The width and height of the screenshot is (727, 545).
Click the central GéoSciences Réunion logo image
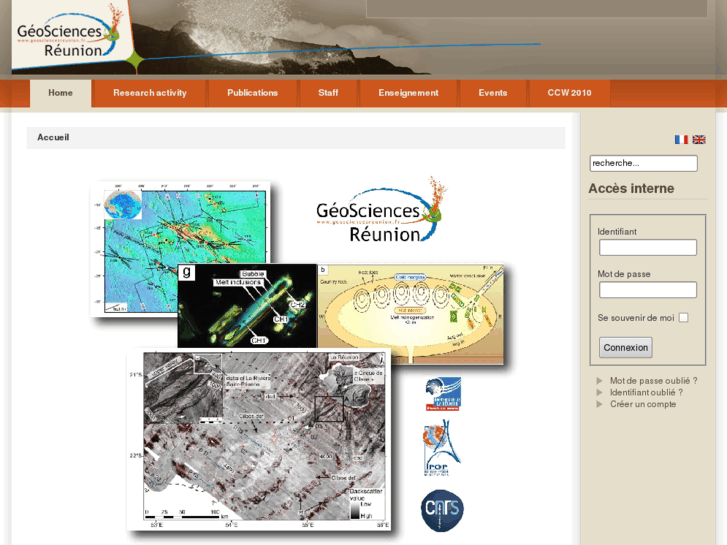pyautogui.click(x=381, y=210)
